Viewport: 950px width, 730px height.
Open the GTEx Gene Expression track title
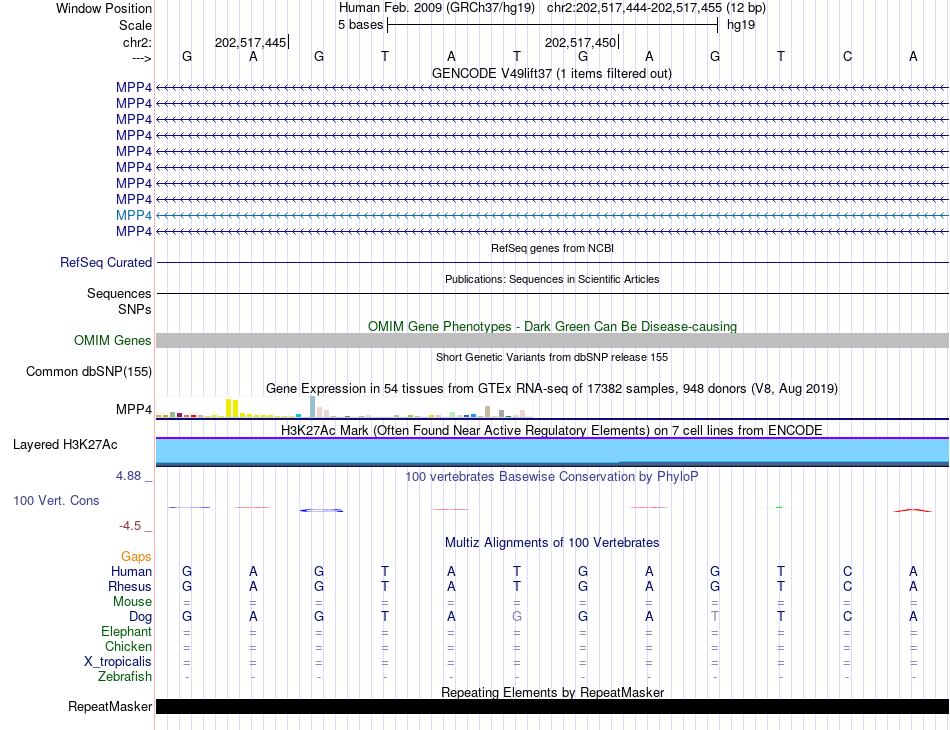[x=552, y=388]
